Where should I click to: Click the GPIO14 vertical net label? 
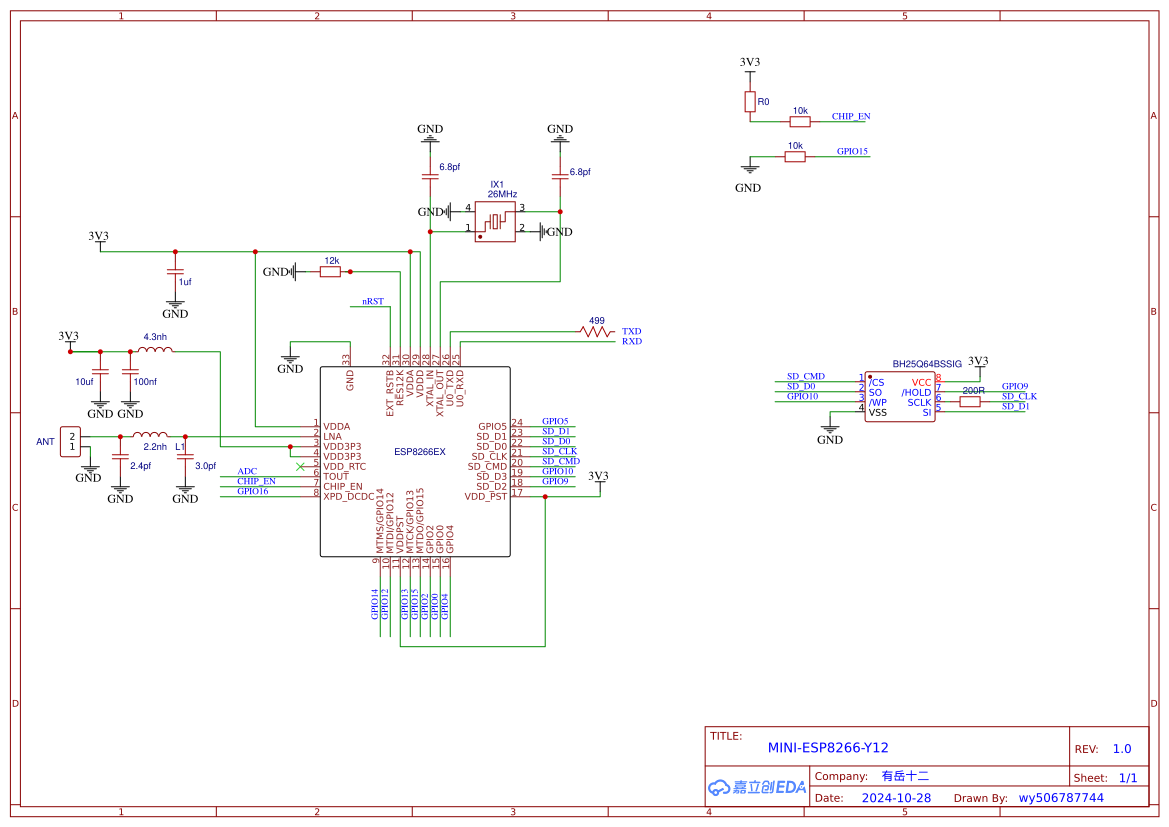pyautogui.click(x=375, y=604)
